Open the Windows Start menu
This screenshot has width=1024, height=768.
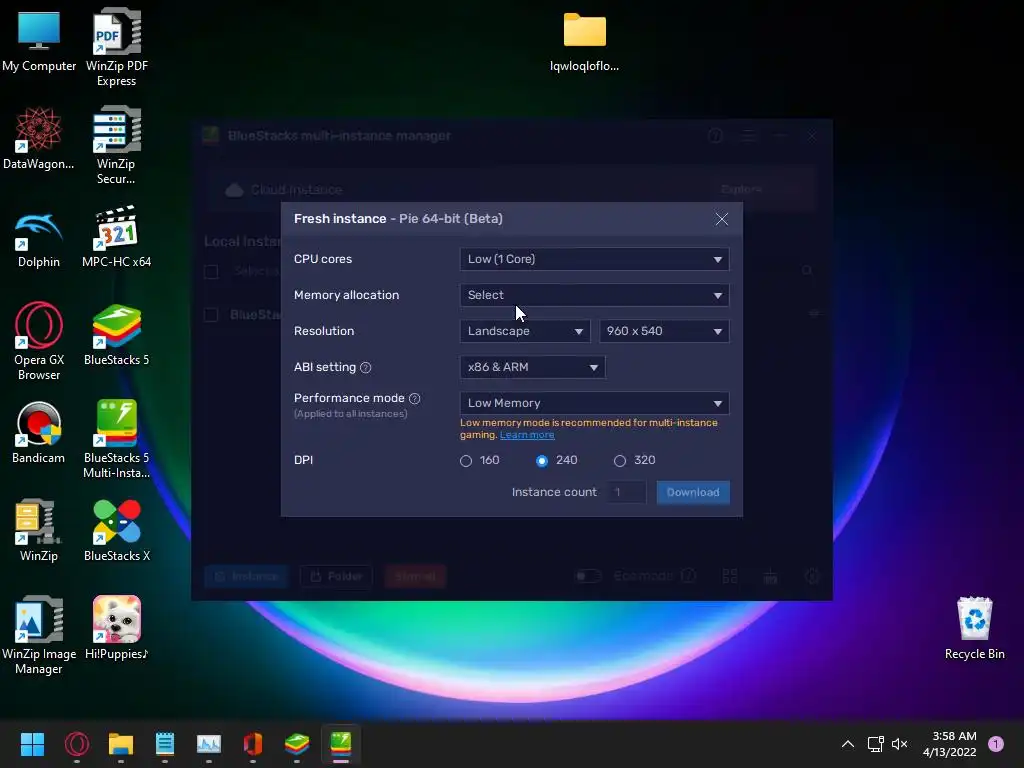[32, 744]
